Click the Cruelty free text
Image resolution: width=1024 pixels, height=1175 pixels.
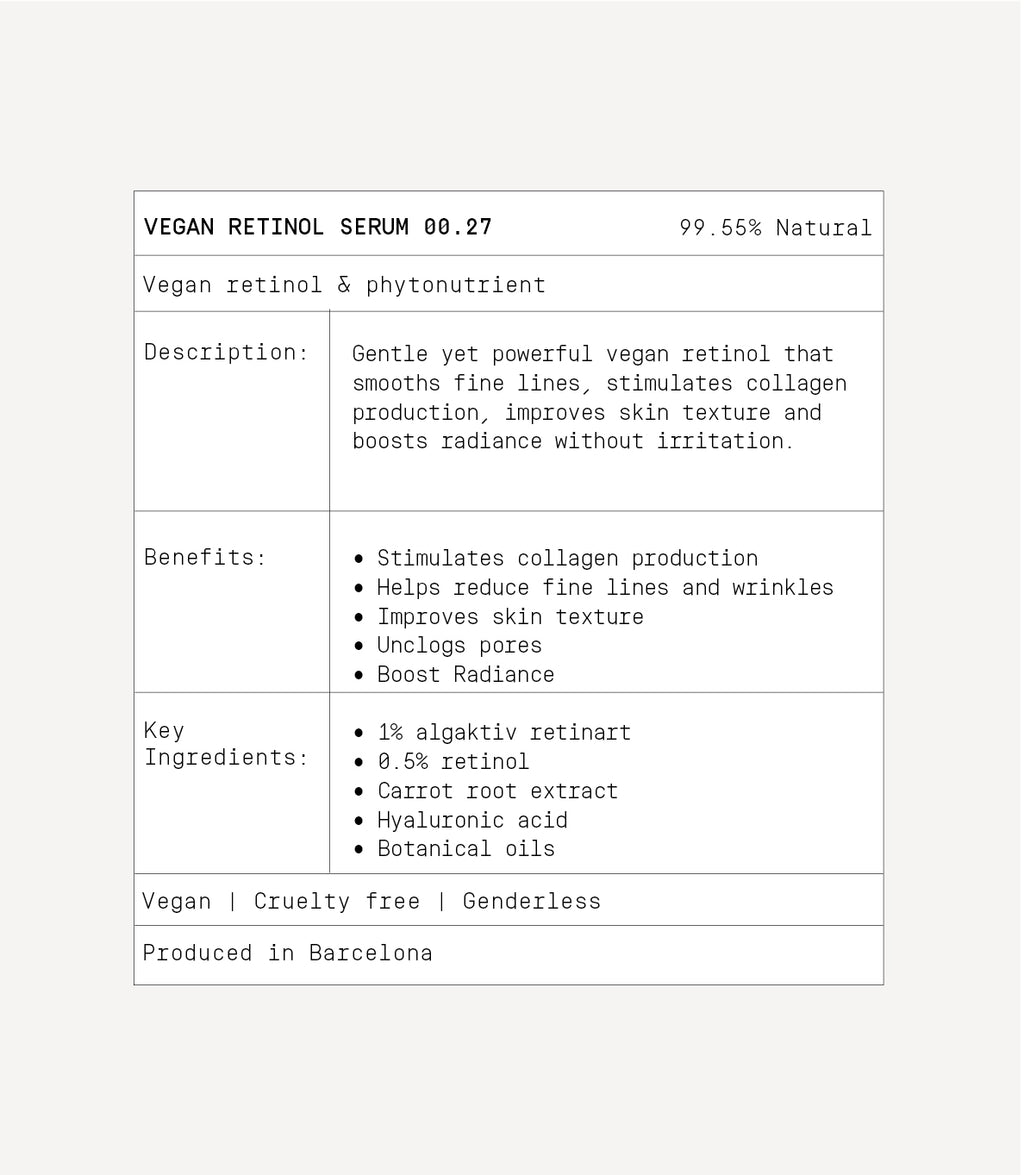click(336, 901)
